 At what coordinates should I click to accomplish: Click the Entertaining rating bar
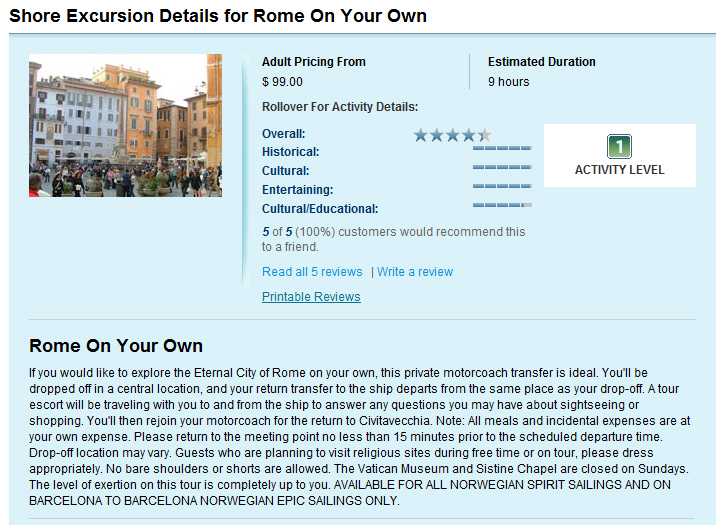click(x=502, y=186)
